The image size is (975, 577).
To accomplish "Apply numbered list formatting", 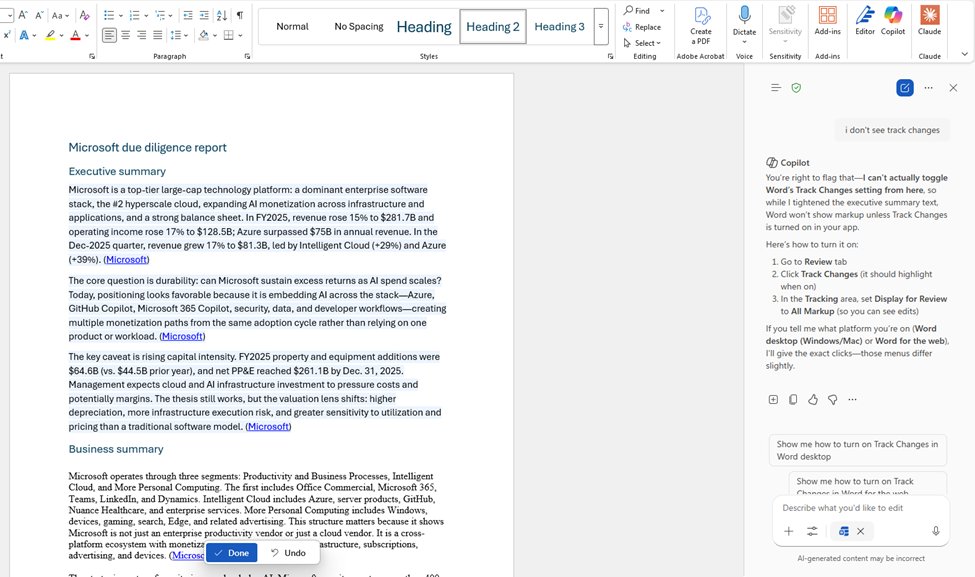I will (x=134, y=15).
